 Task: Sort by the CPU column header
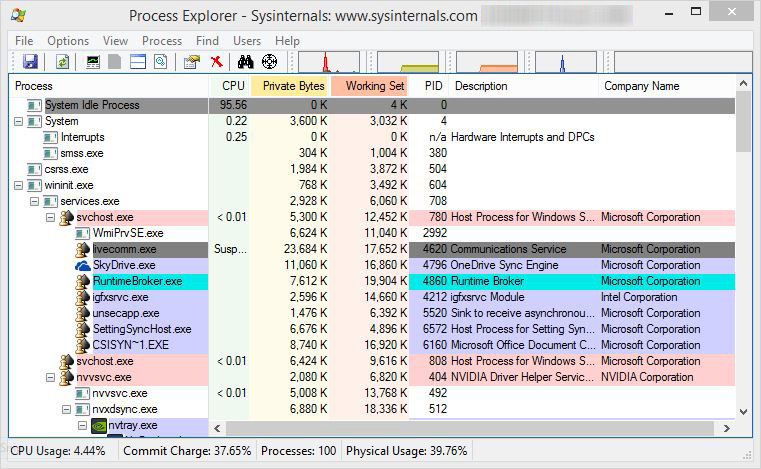click(229, 86)
